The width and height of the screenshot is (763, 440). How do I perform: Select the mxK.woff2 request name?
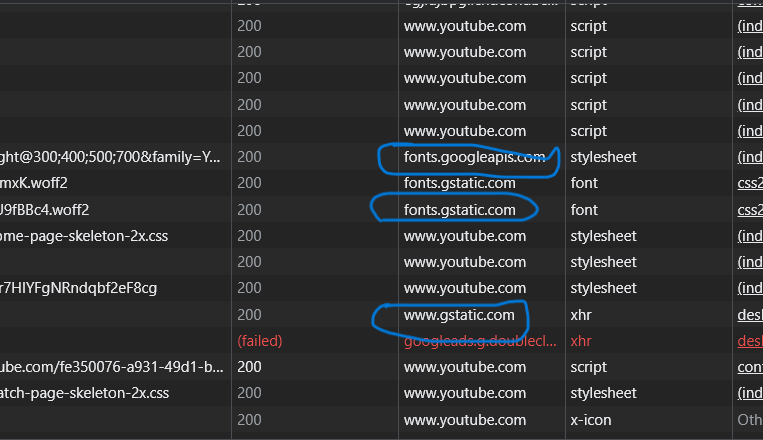(34, 183)
